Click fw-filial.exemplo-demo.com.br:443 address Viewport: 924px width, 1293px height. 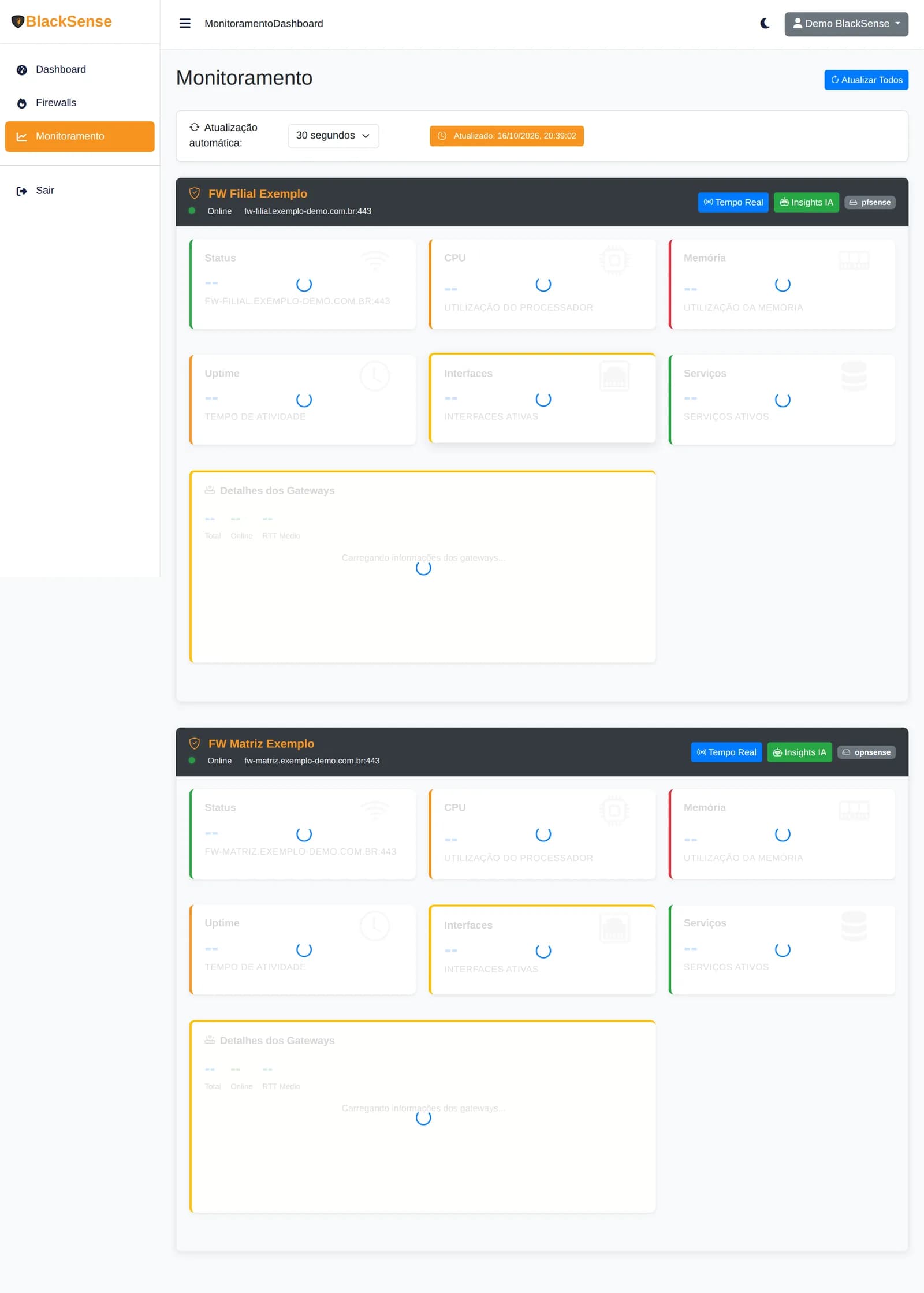(308, 211)
